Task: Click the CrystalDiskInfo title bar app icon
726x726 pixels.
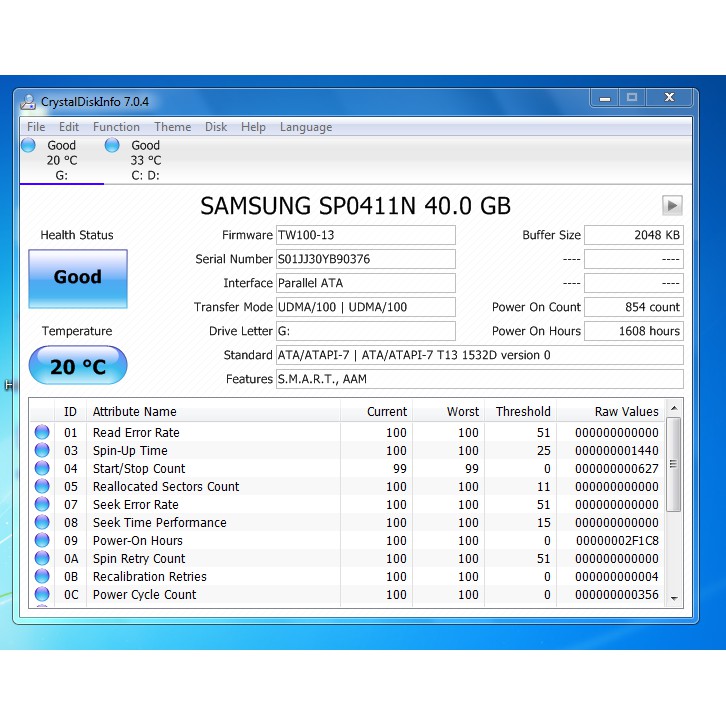Action: pos(28,102)
